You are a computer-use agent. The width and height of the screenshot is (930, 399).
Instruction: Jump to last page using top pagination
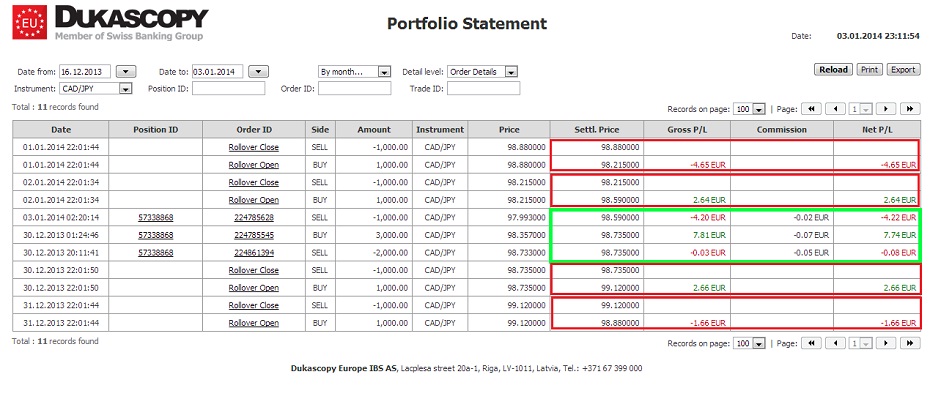point(910,109)
